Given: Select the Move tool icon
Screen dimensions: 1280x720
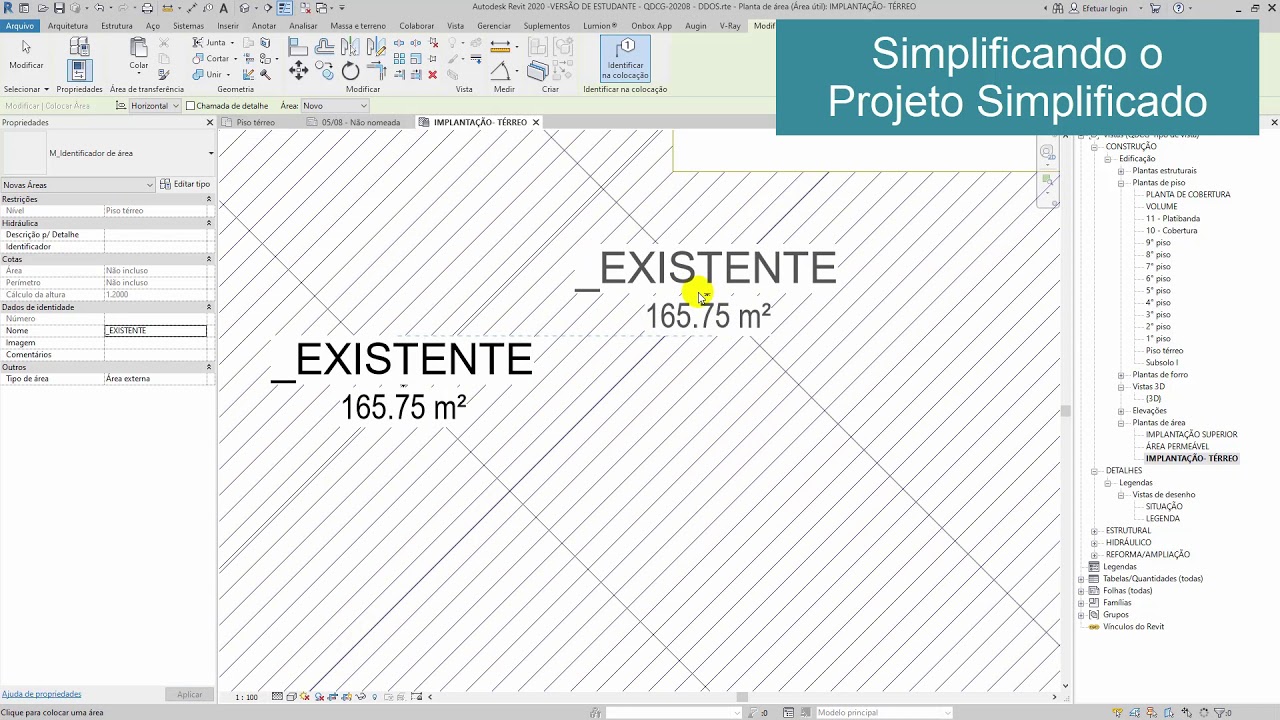Looking at the screenshot, I should pyautogui.click(x=298, y=70).
